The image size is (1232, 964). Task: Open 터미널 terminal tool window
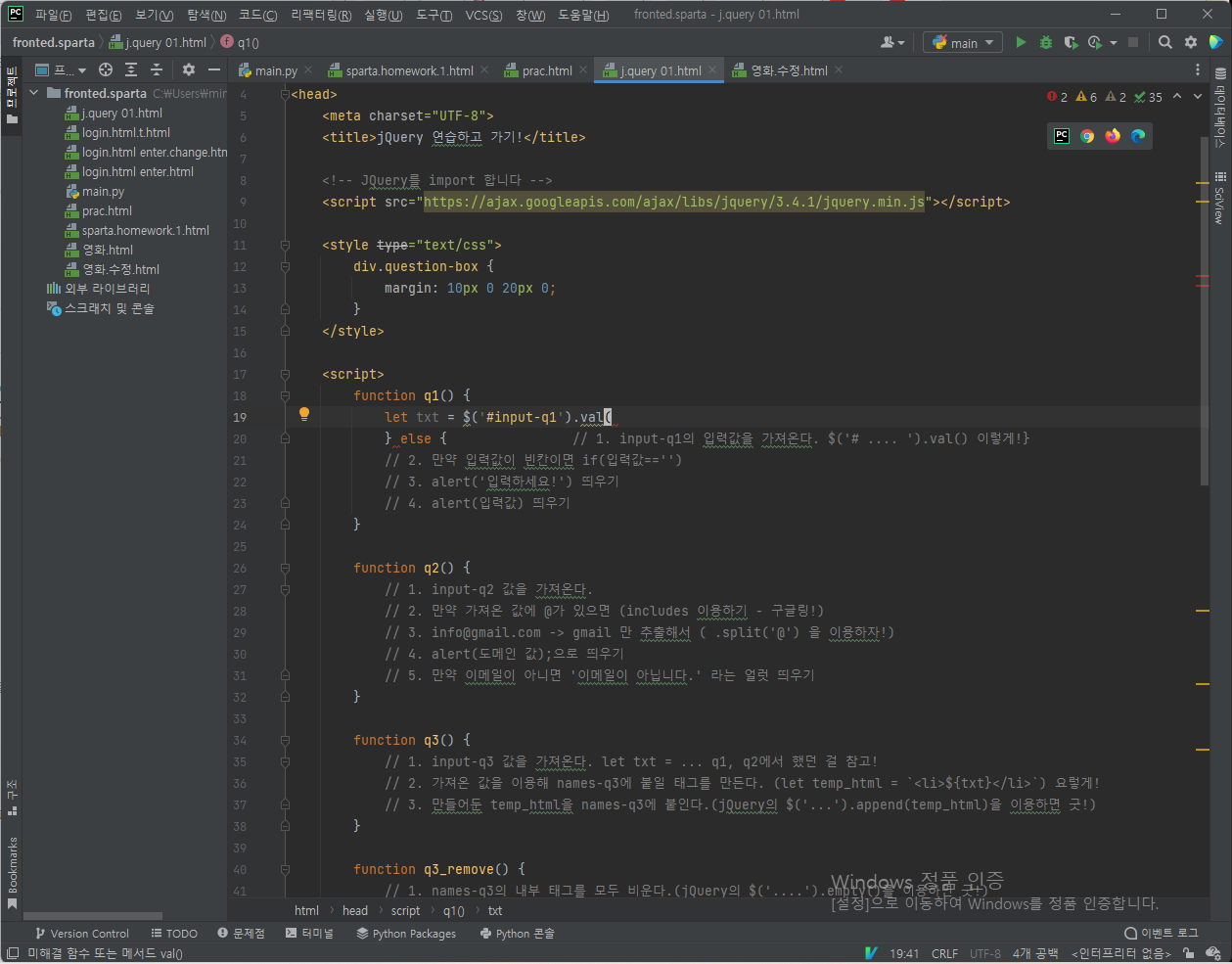pyautogui.click(x=309, y=933)
